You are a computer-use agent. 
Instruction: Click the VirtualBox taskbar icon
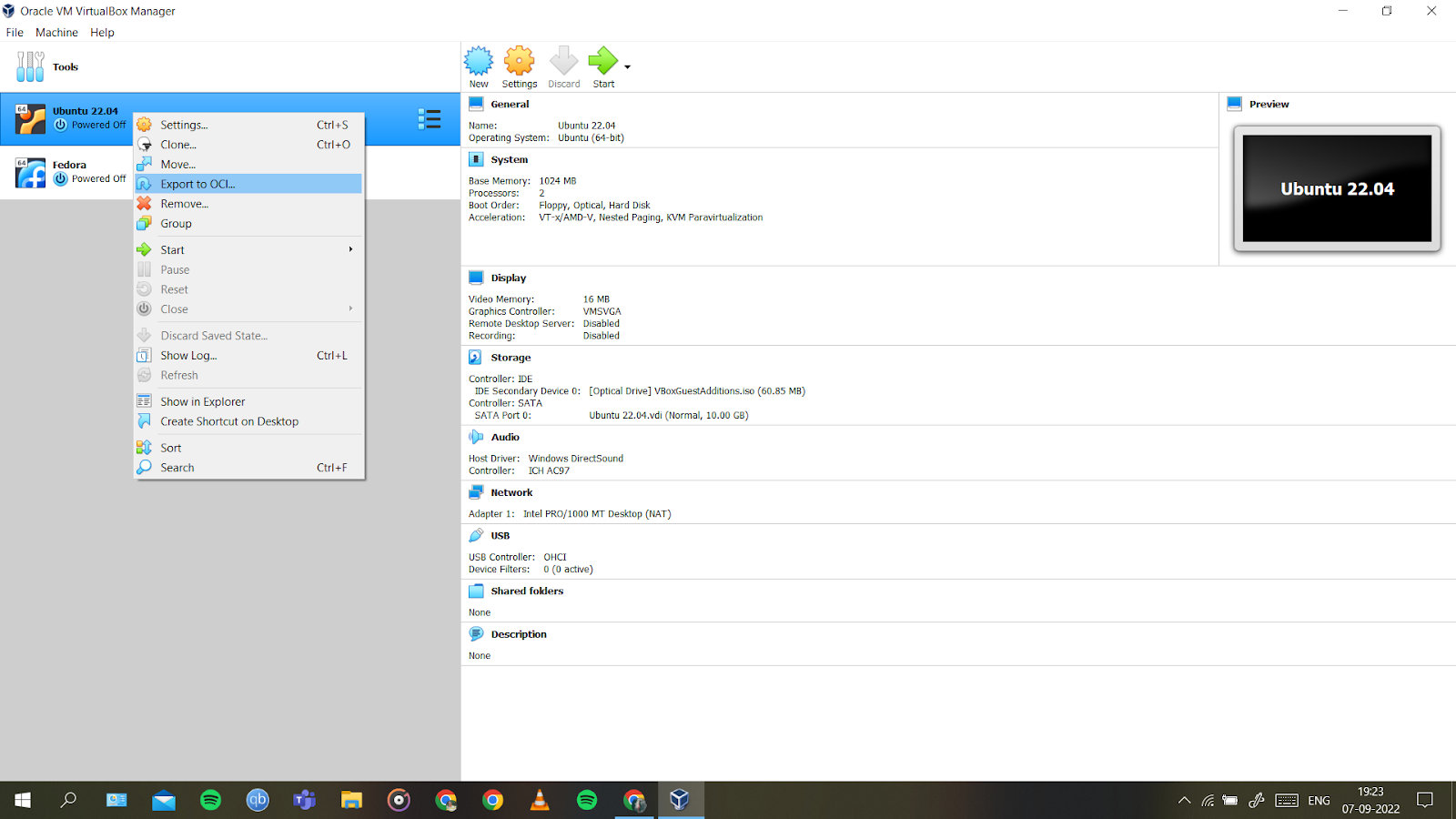point(680,800)
